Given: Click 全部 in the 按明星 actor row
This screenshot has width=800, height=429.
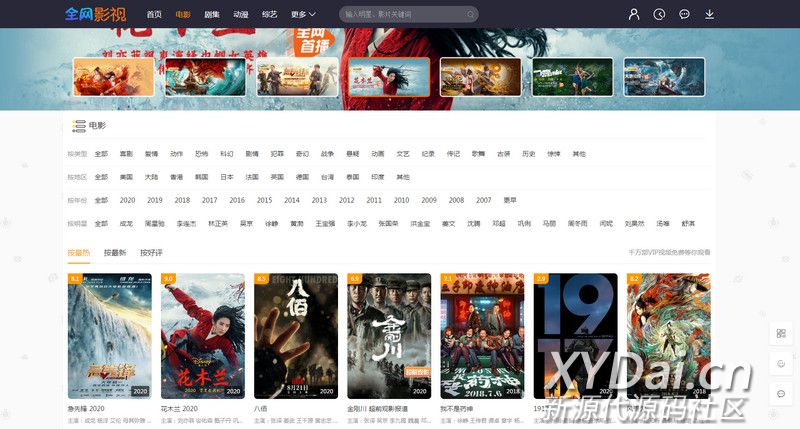Looking at the screenshot, I should pyautogui.click(x=101, y=223).
